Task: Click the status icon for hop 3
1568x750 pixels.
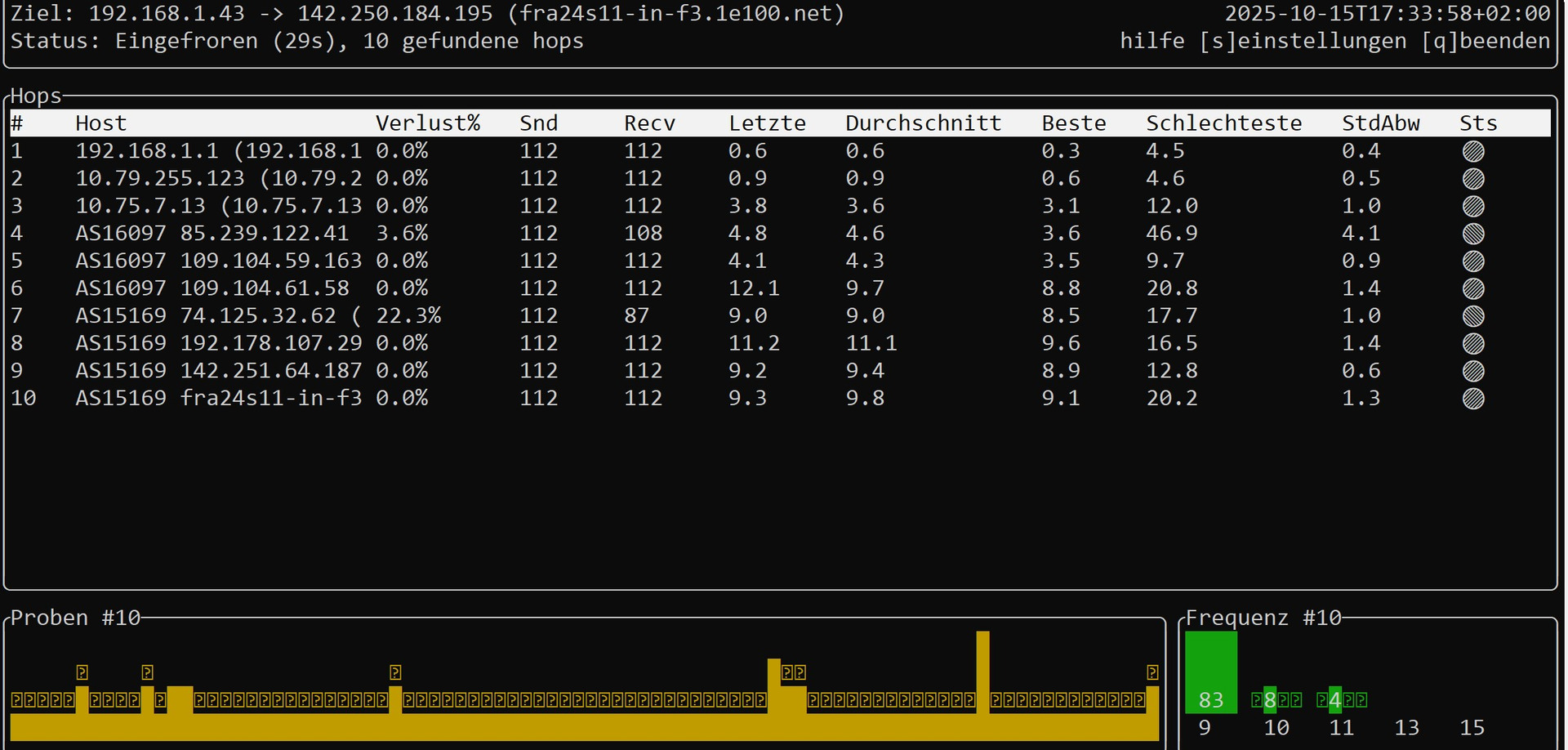Action: 1473,206
